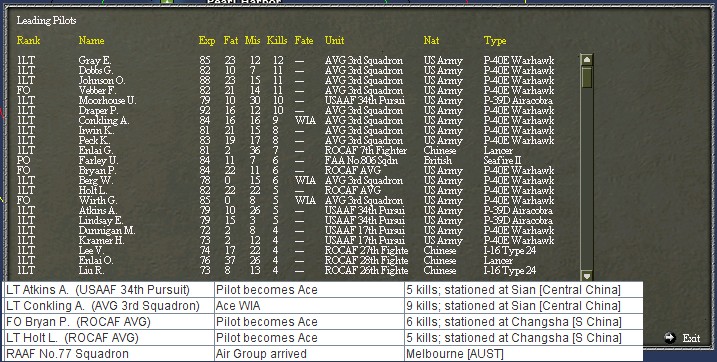Click the pilot list scrollbar thumb
717x362 pixels.
point(586,77)
